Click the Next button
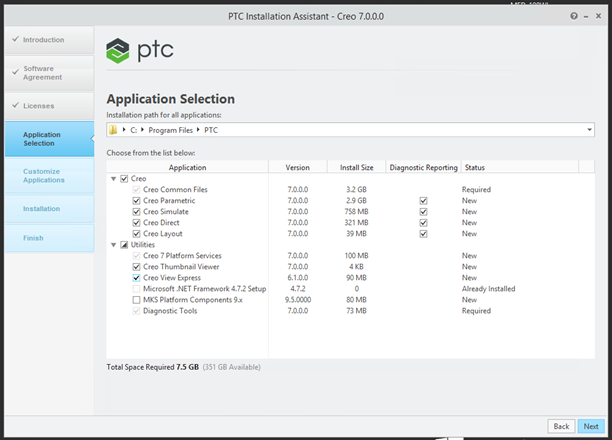The width and height of the screenshot is (612, 440). pyautogui.click(x=591, y=426)
